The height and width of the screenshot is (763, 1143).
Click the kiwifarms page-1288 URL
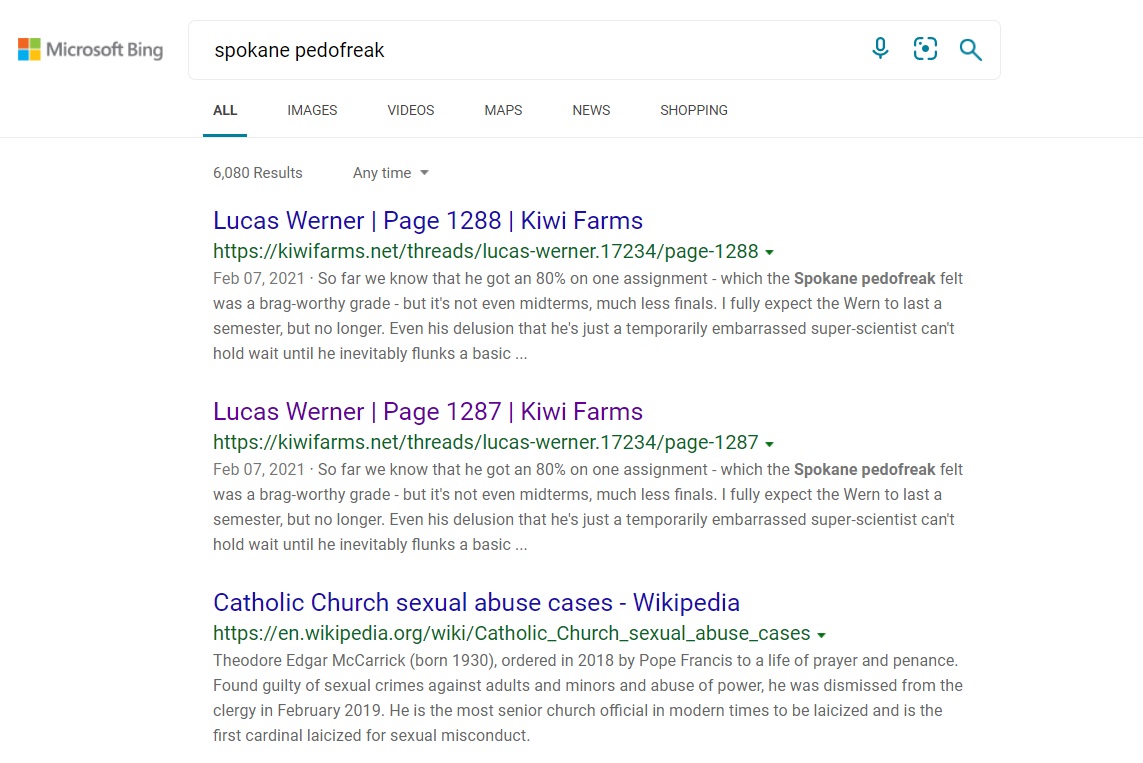[485, 251]
